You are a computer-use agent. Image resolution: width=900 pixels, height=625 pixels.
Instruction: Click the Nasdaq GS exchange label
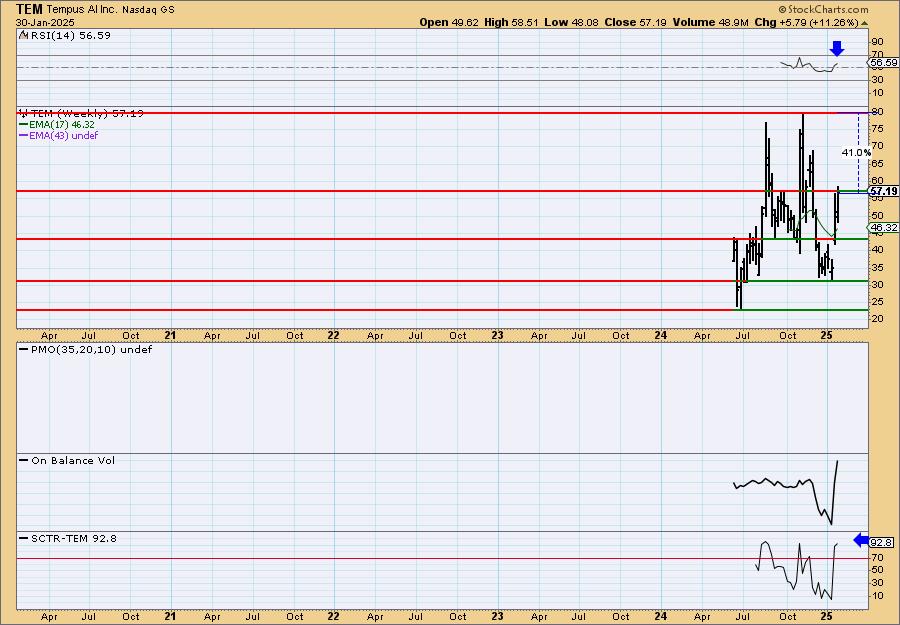click(x=148, y=10)
